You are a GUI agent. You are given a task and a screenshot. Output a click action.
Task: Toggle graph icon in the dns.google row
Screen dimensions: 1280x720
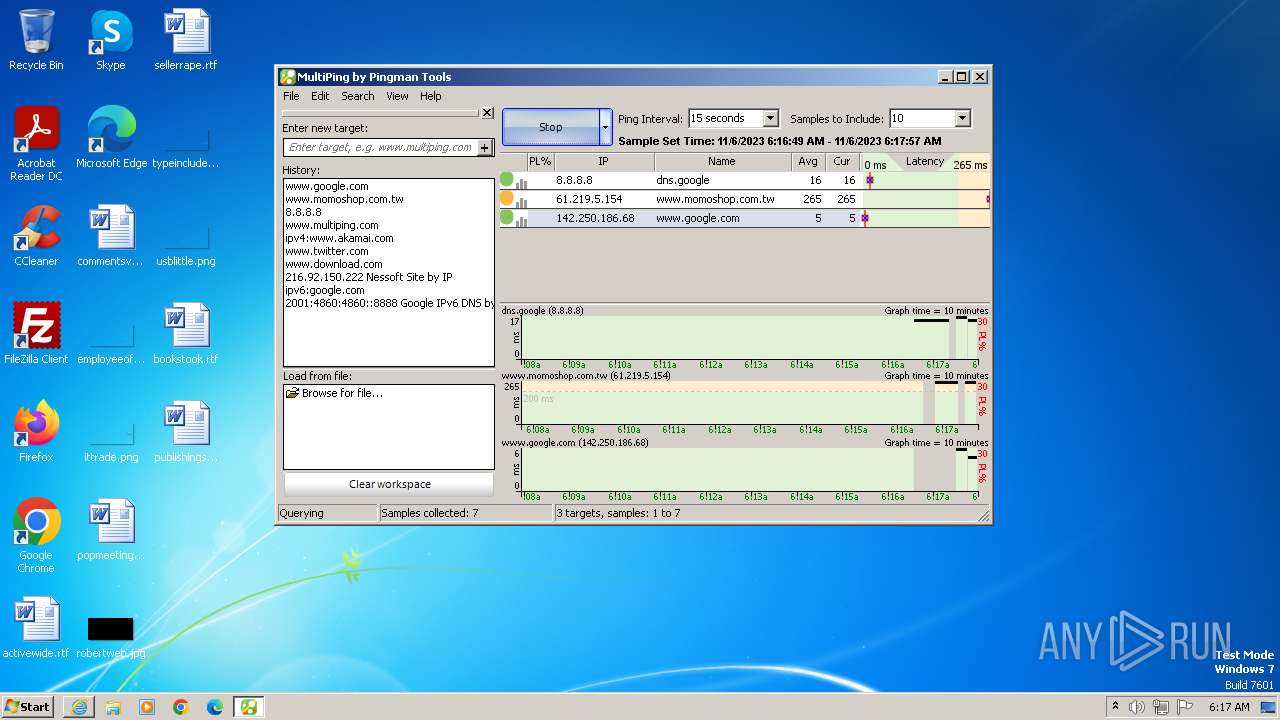tap(521, 182)
